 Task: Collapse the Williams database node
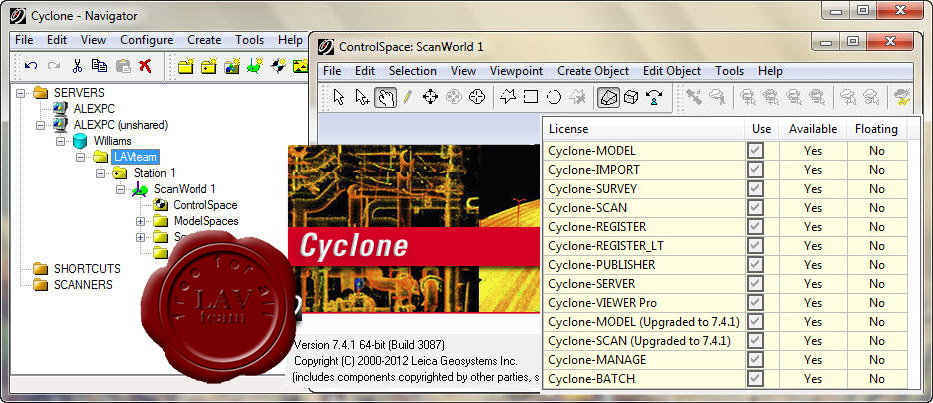[x=60, y=141]
